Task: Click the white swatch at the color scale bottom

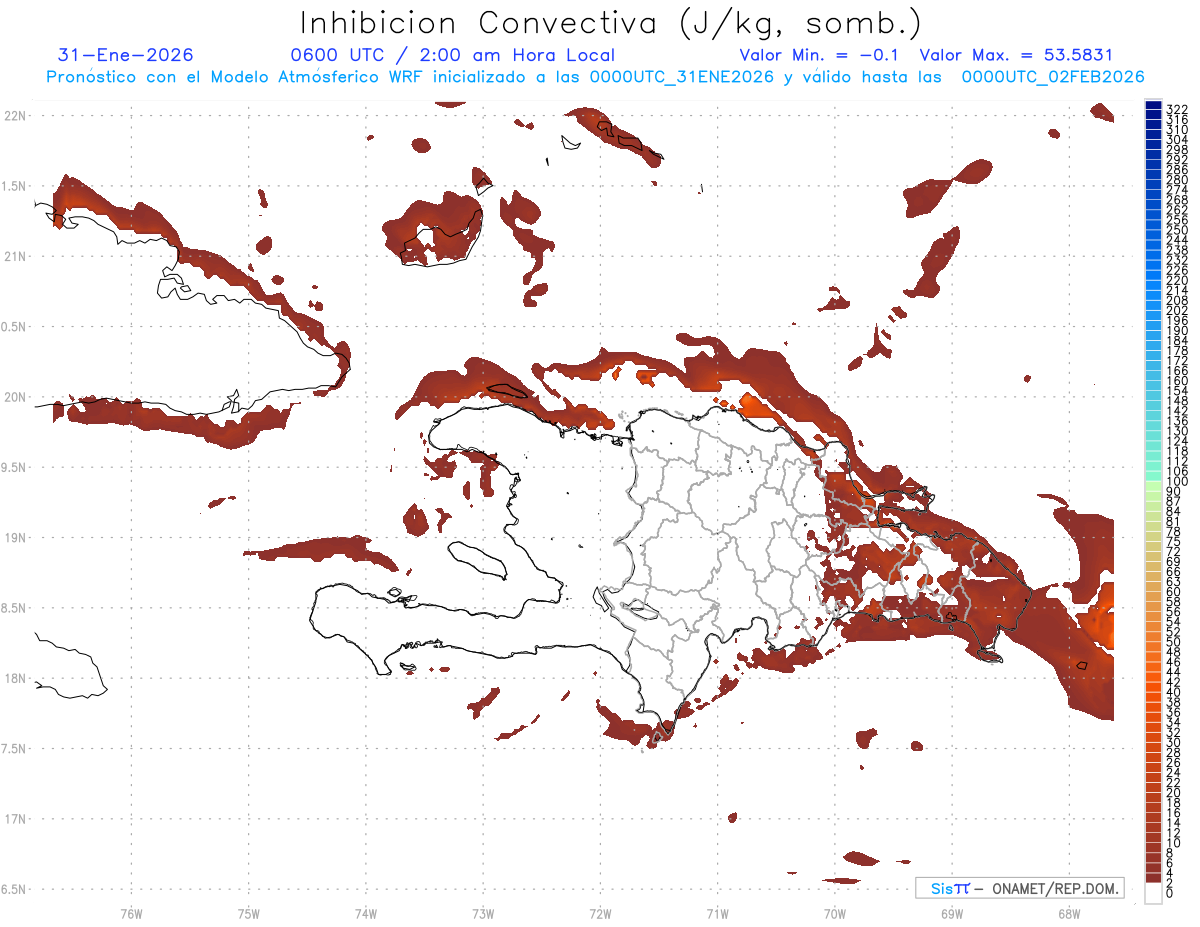Action: click(x=1153, y=892)
